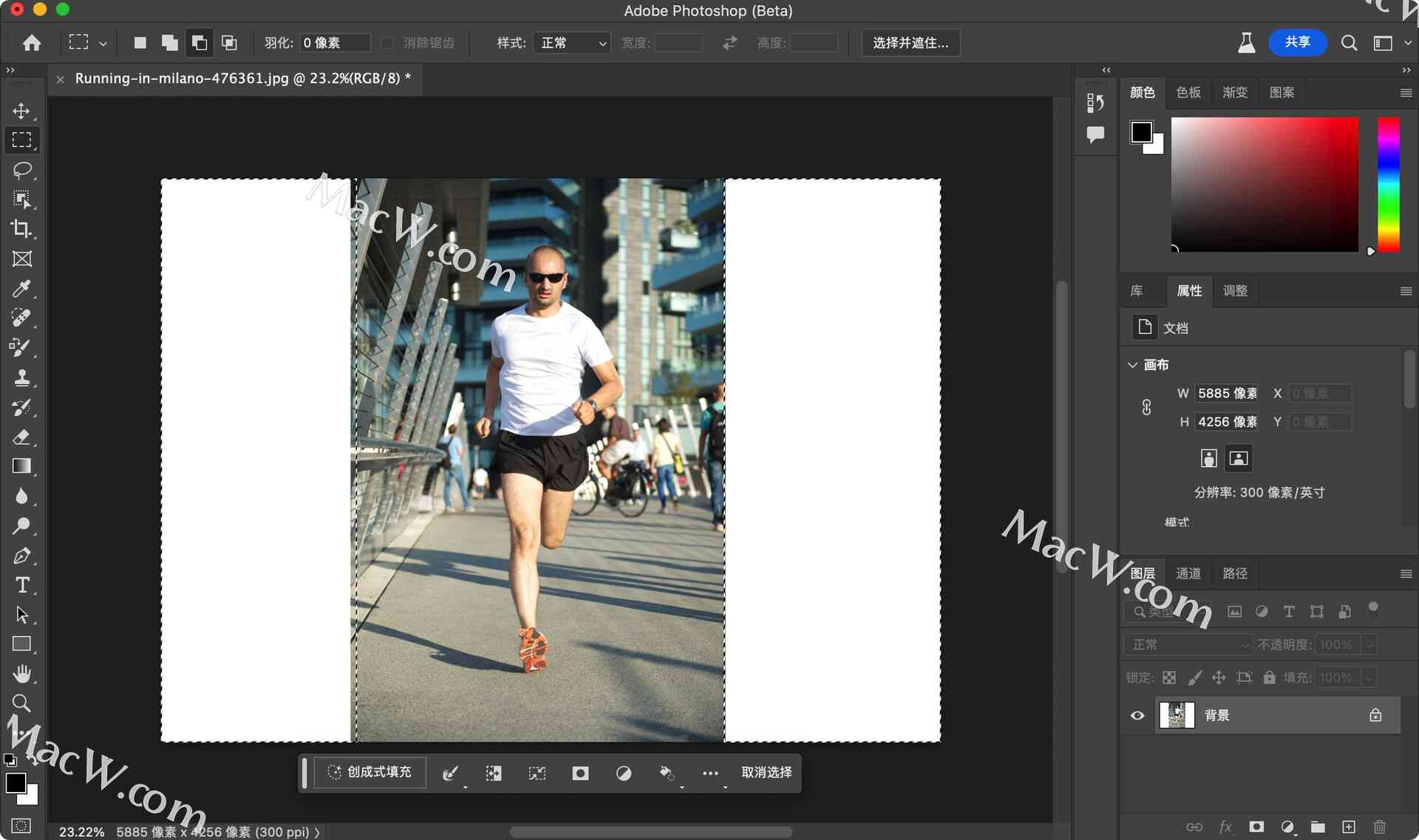Select the Dodge tool

(21, 525)
